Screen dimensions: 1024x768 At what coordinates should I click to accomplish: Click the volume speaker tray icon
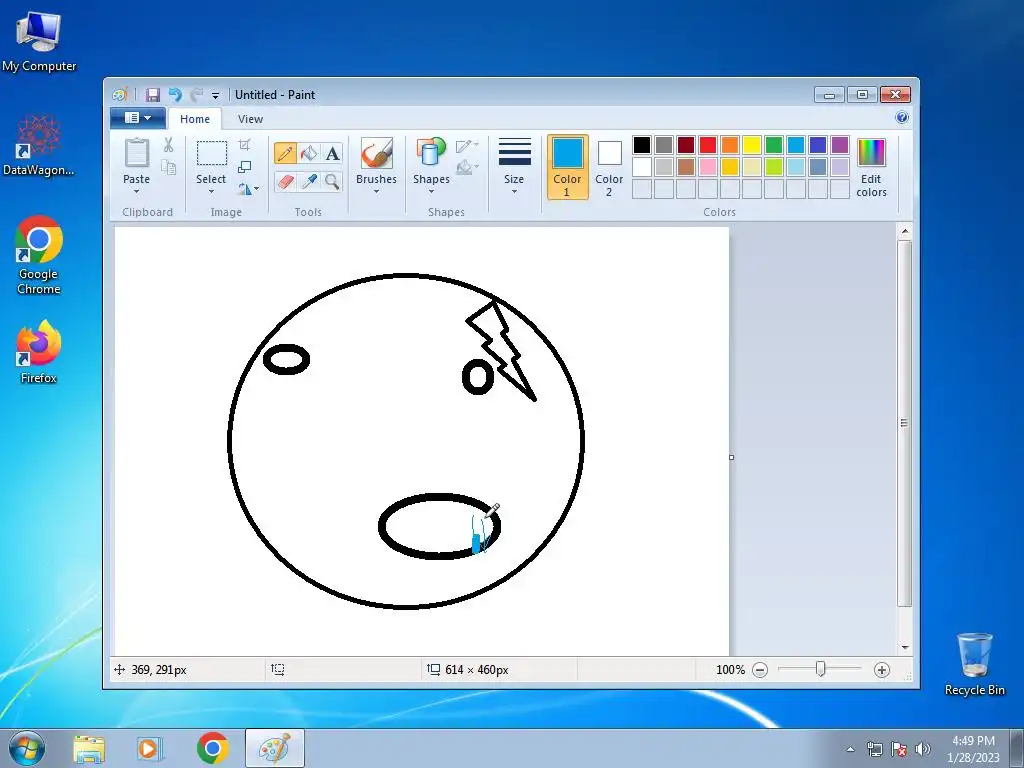(x=923, y=749)
